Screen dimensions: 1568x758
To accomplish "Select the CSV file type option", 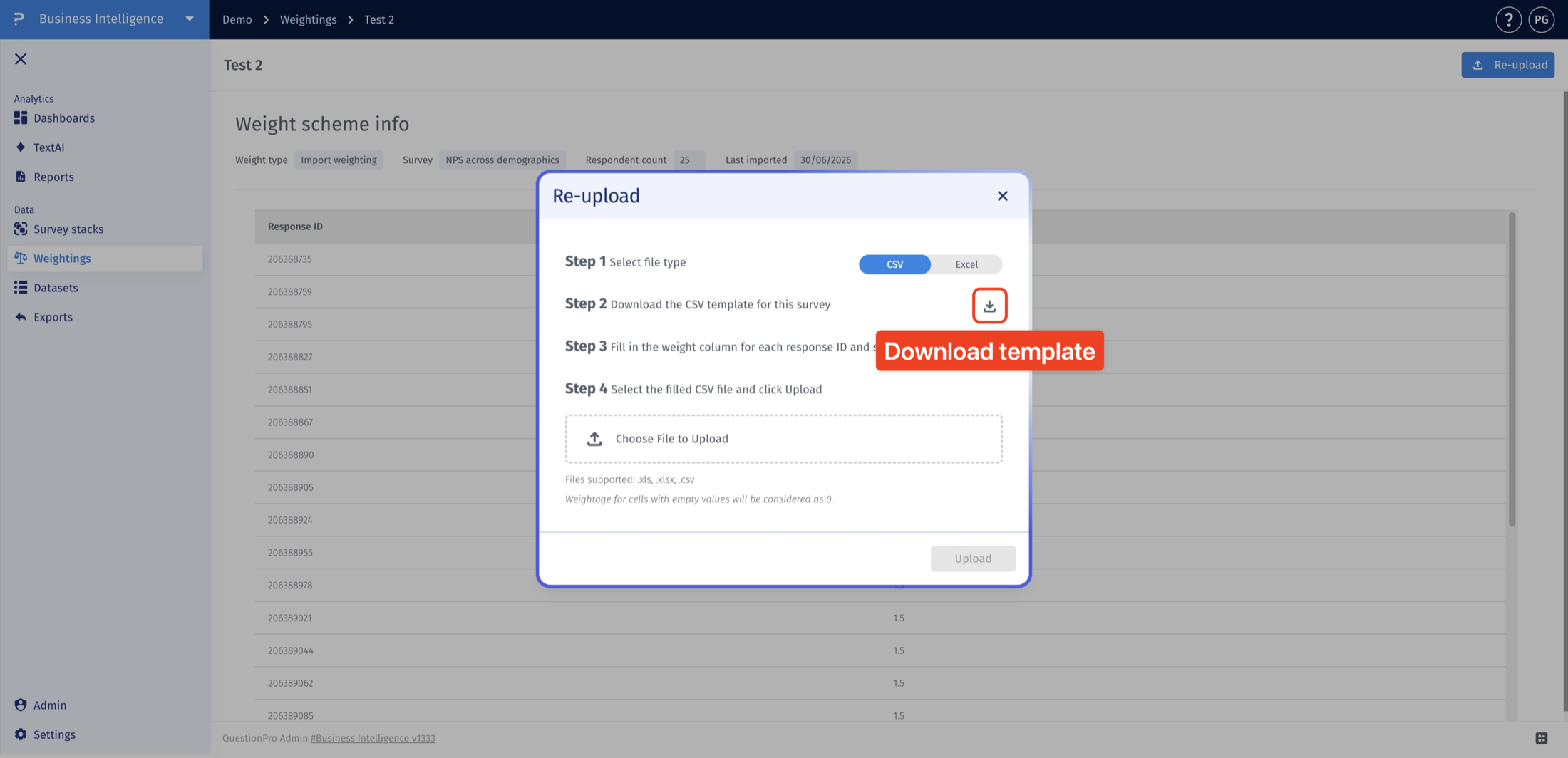I will click(894, 264).
